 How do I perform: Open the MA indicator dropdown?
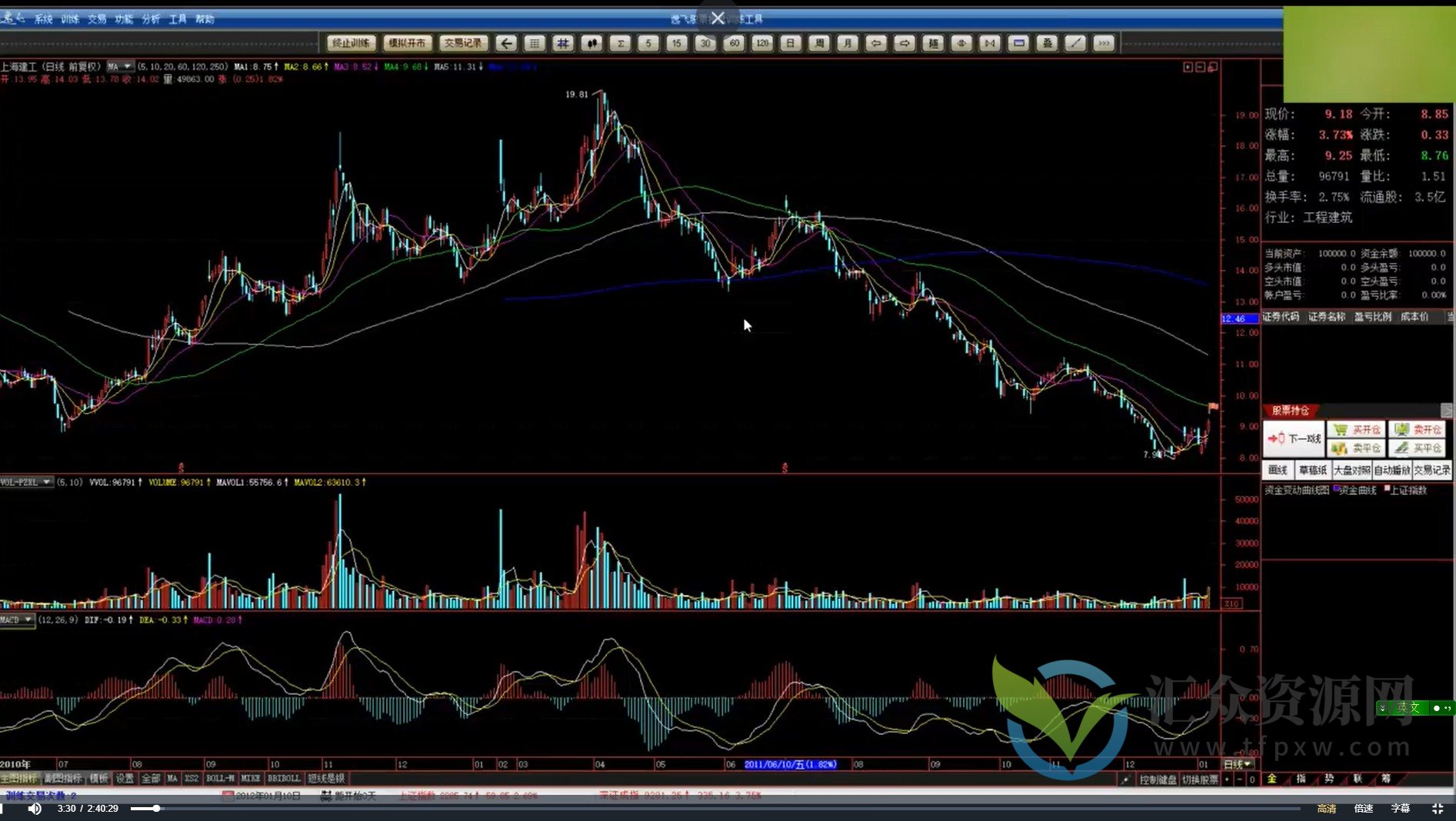click(x=119, y=67)
